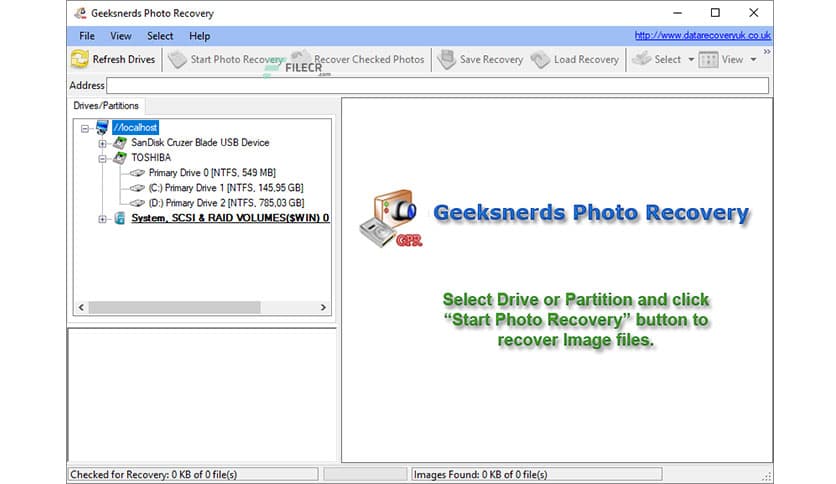Click the GPR camera logo
The image size is (836, 484).
391,219
